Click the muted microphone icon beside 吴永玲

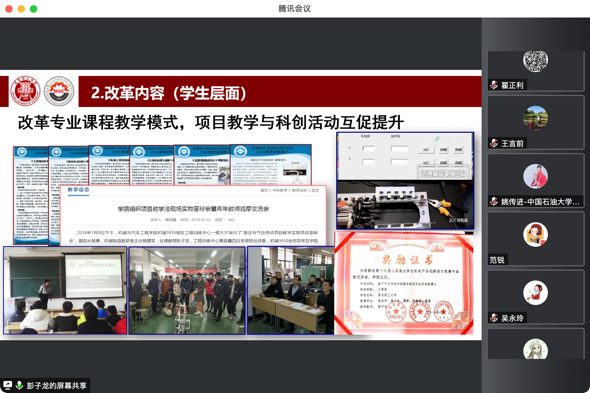[x=494, y=318]
